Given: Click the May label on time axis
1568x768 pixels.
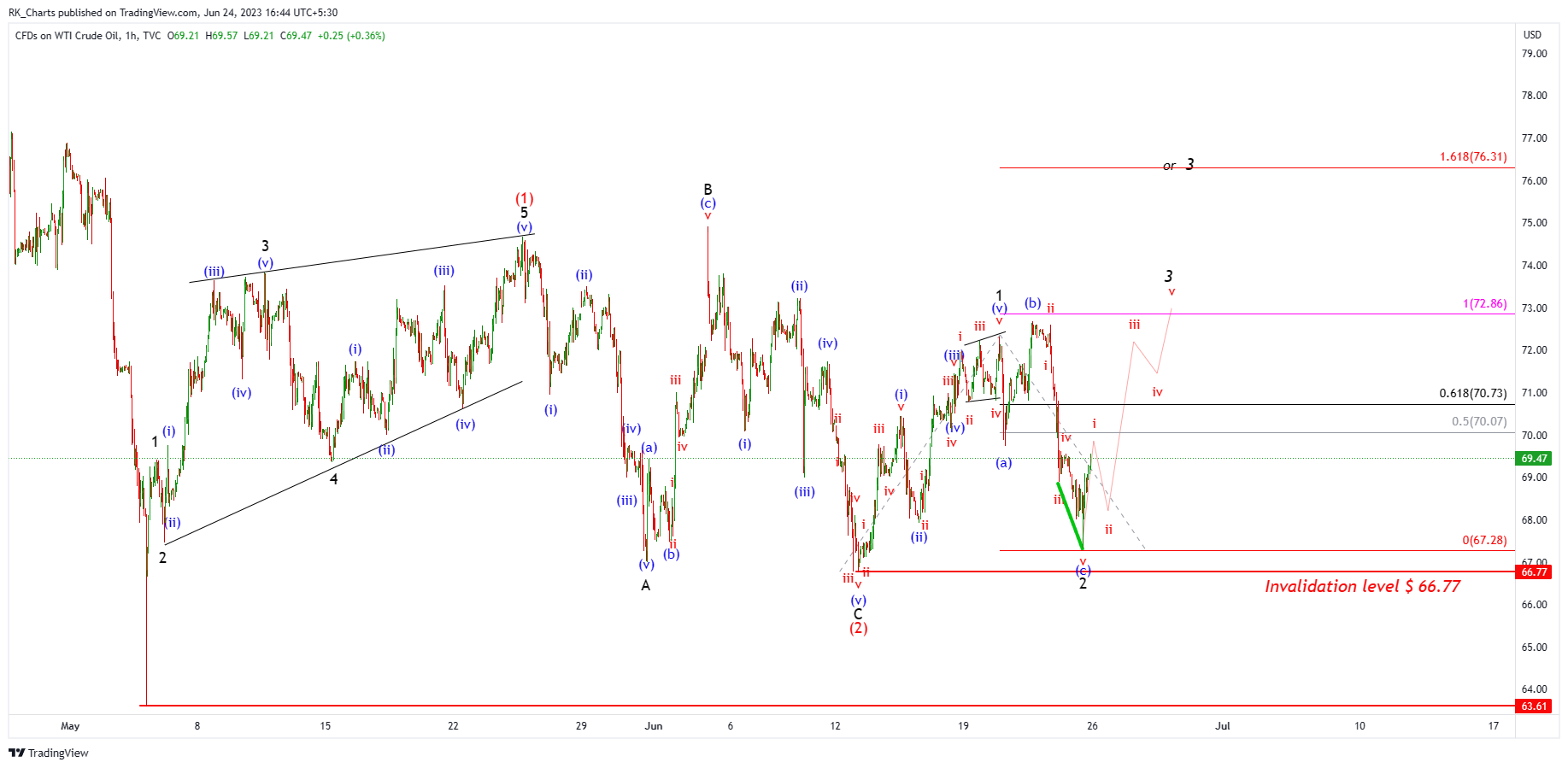Looking at the screenshot, I should point(70,726).
